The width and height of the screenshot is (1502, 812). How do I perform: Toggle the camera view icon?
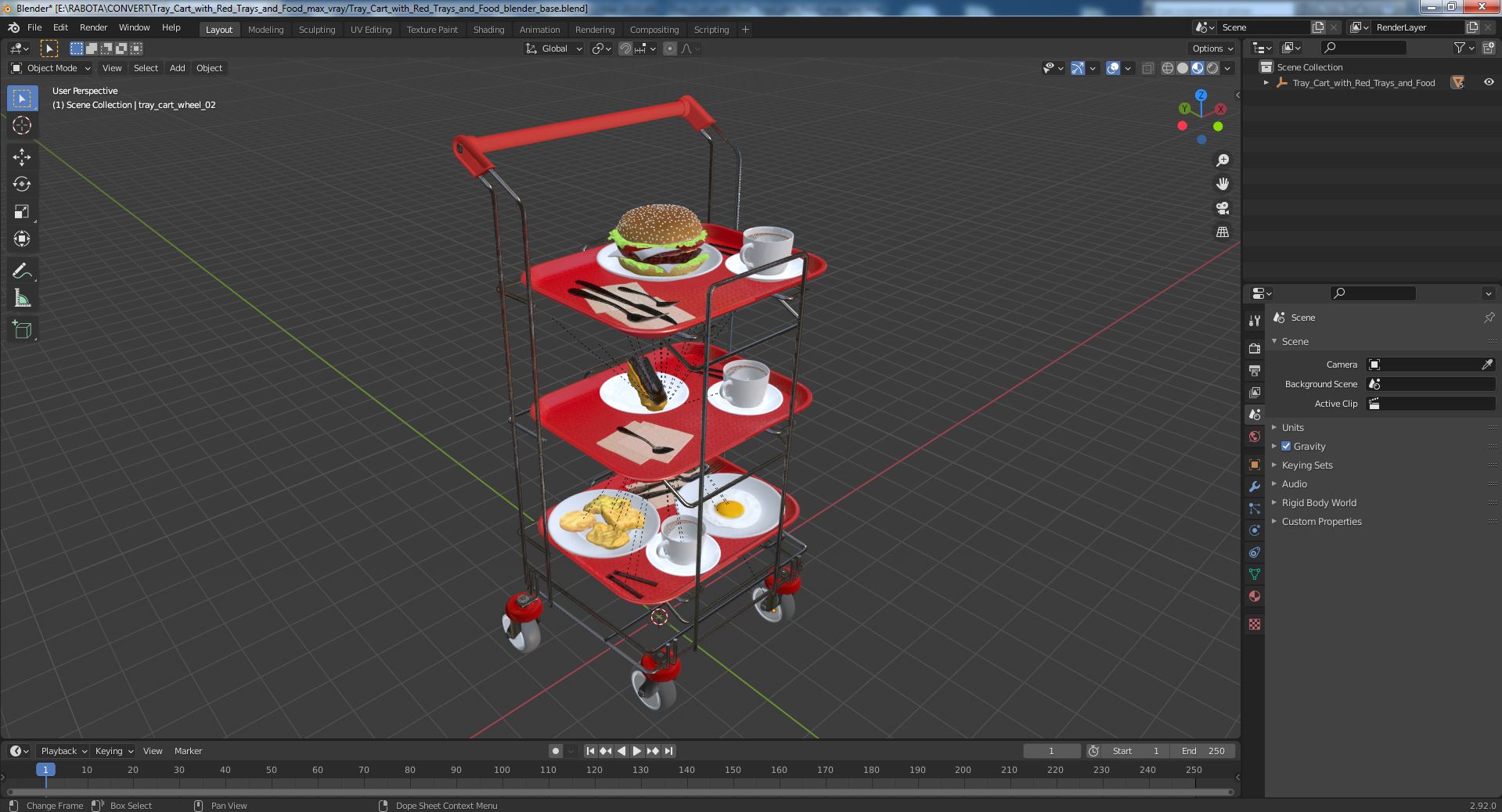[1223, 208]
